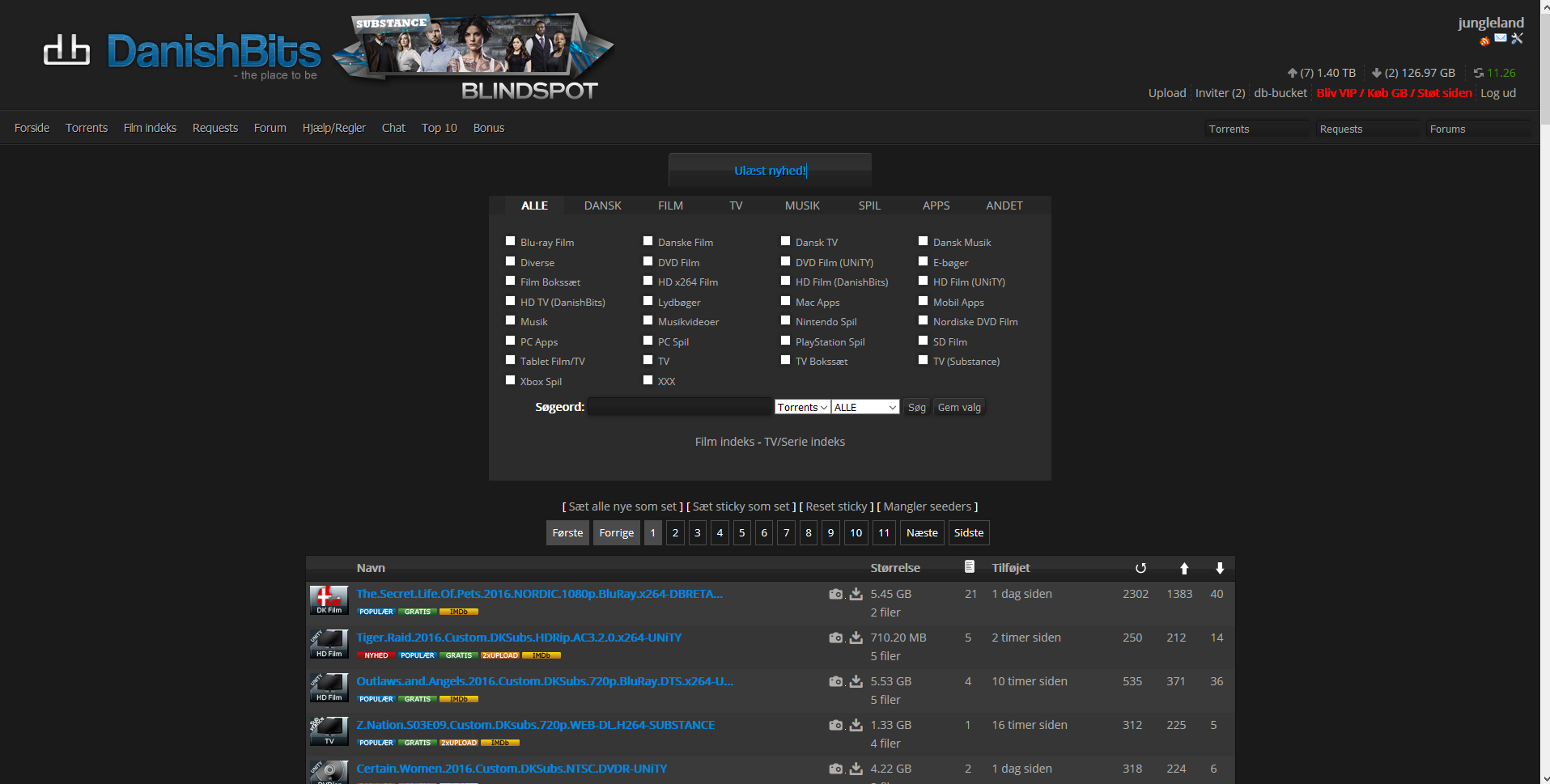The image size is (1550, 784).
Task: Open camera icon for Certain.Women.2016
Action: click(836, 769)
